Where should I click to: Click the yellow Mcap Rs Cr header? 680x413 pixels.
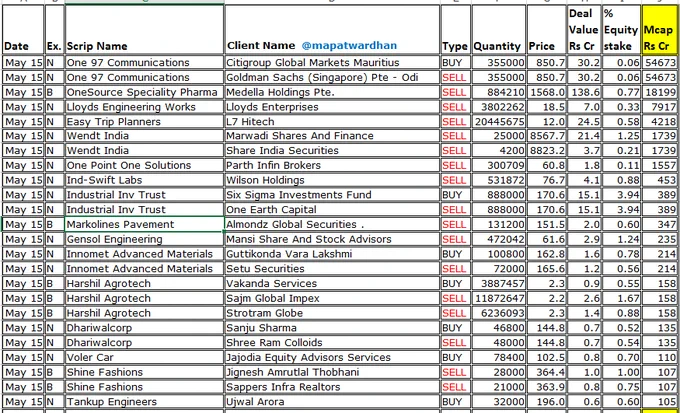659,30
